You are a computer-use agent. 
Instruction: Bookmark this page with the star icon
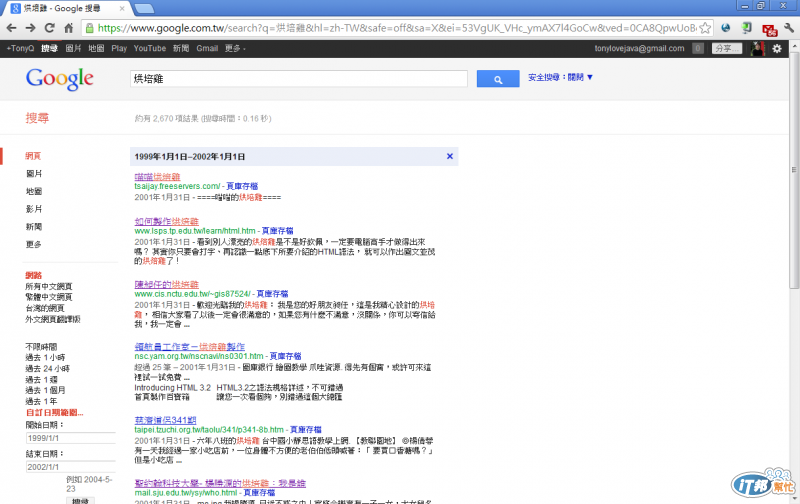coord(705,28)
